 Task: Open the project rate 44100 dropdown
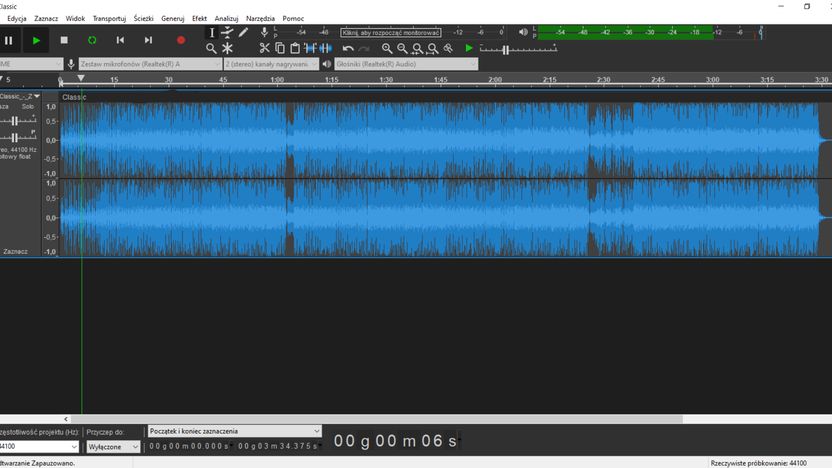coord(39,447)
